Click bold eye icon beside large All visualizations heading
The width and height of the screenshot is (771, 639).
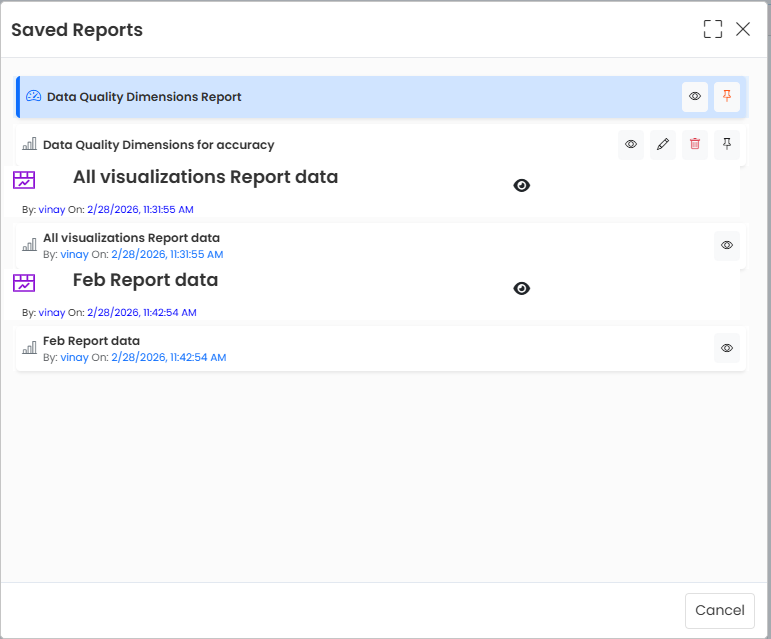522,185
